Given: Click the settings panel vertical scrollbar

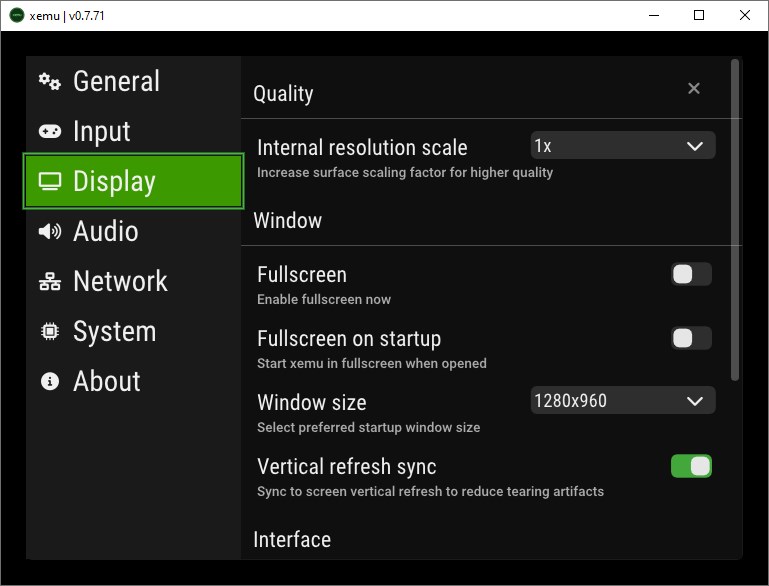Looking at the screenshot, I should tap(736, 220).
